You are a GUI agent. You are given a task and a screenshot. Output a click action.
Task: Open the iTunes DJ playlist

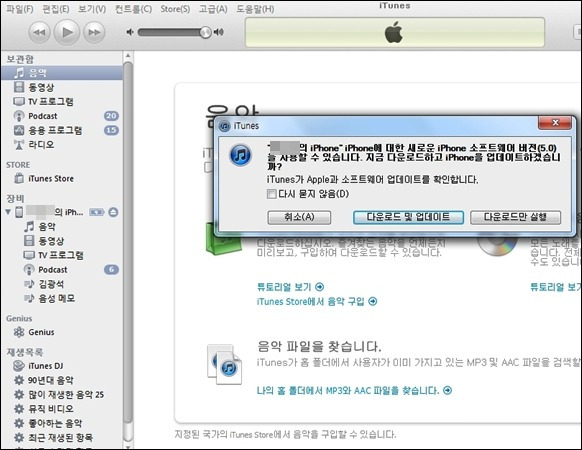pos(62,366)
